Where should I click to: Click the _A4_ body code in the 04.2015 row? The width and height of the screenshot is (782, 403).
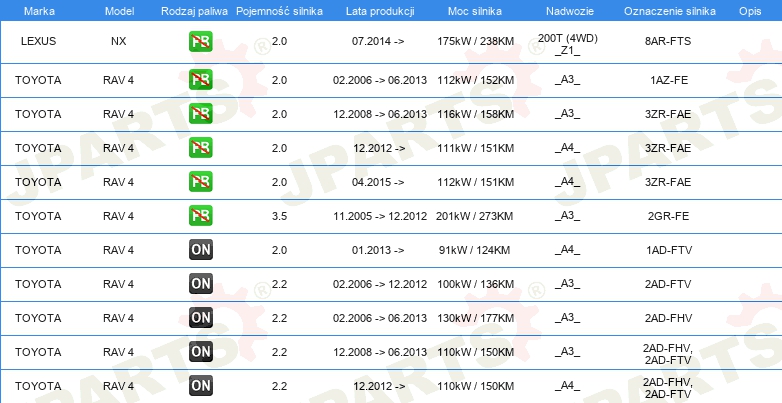(568, 182)
